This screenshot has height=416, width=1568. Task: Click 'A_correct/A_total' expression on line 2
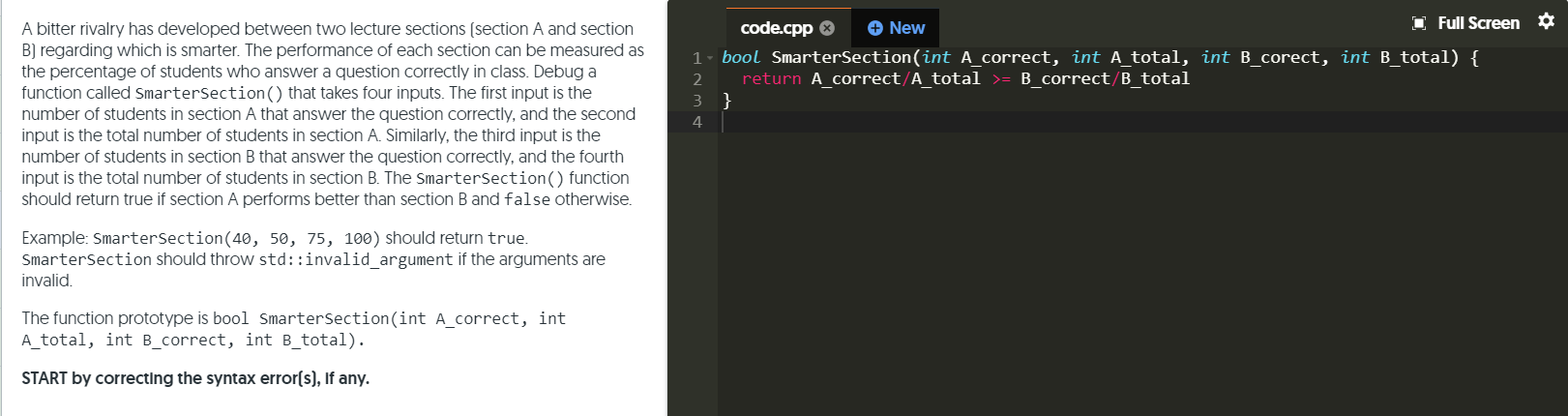(x=896, y=79)
